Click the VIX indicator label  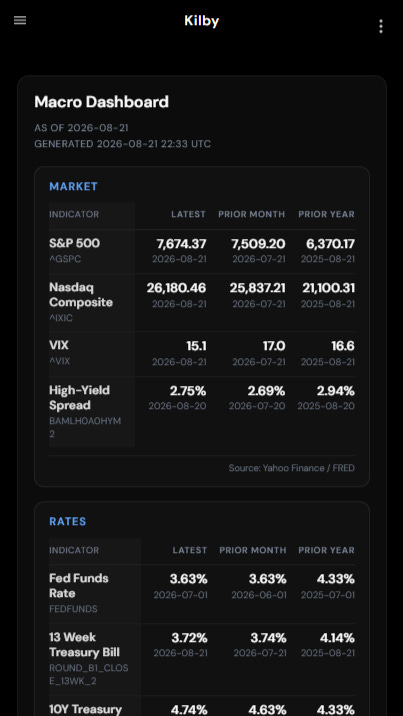tap(59, 345)
